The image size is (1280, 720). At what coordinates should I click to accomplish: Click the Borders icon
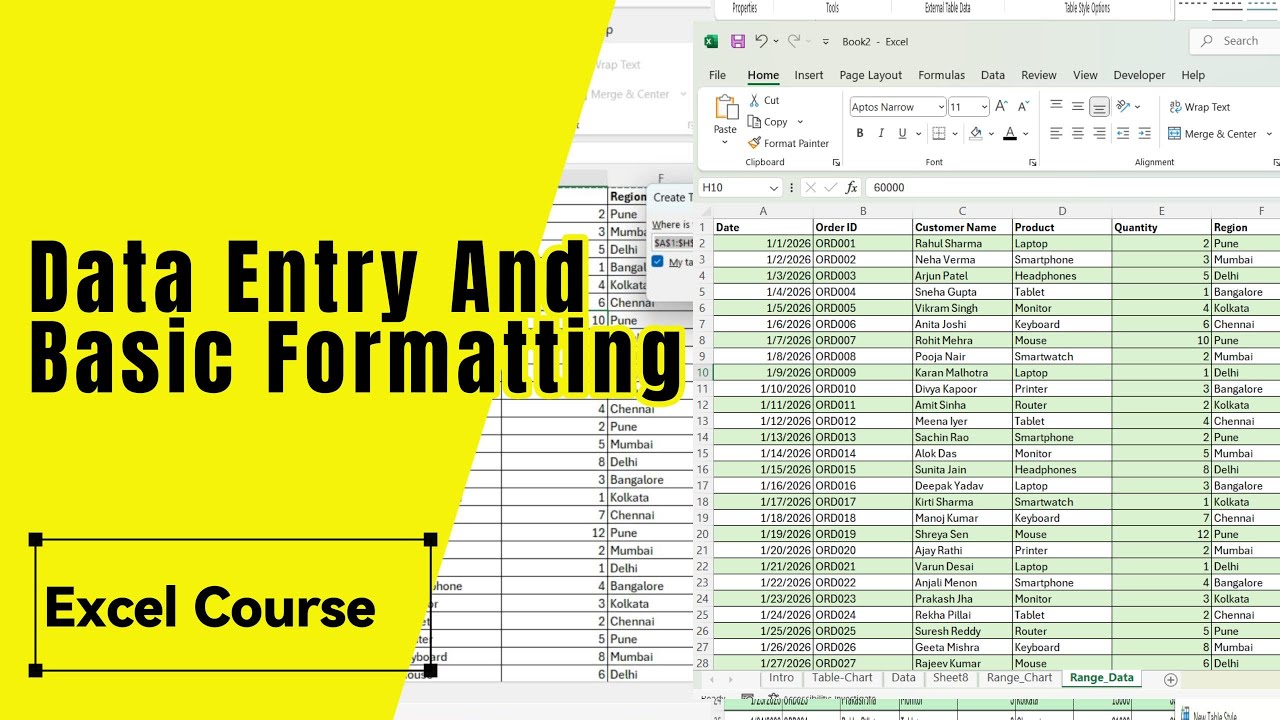tap(938, 133)
